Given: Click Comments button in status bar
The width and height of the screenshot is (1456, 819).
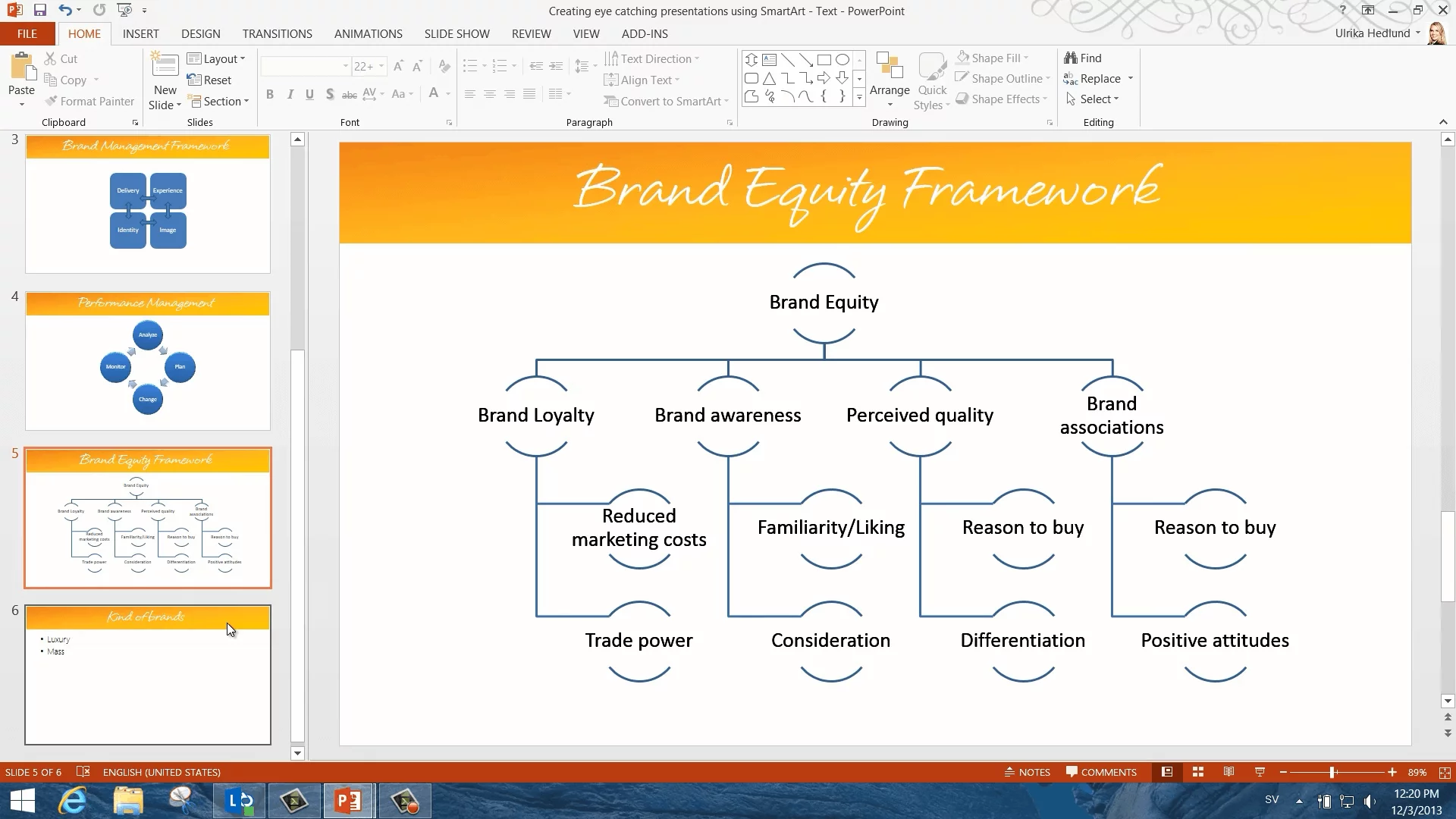Looking at the screenshot, I should 1101,772.
